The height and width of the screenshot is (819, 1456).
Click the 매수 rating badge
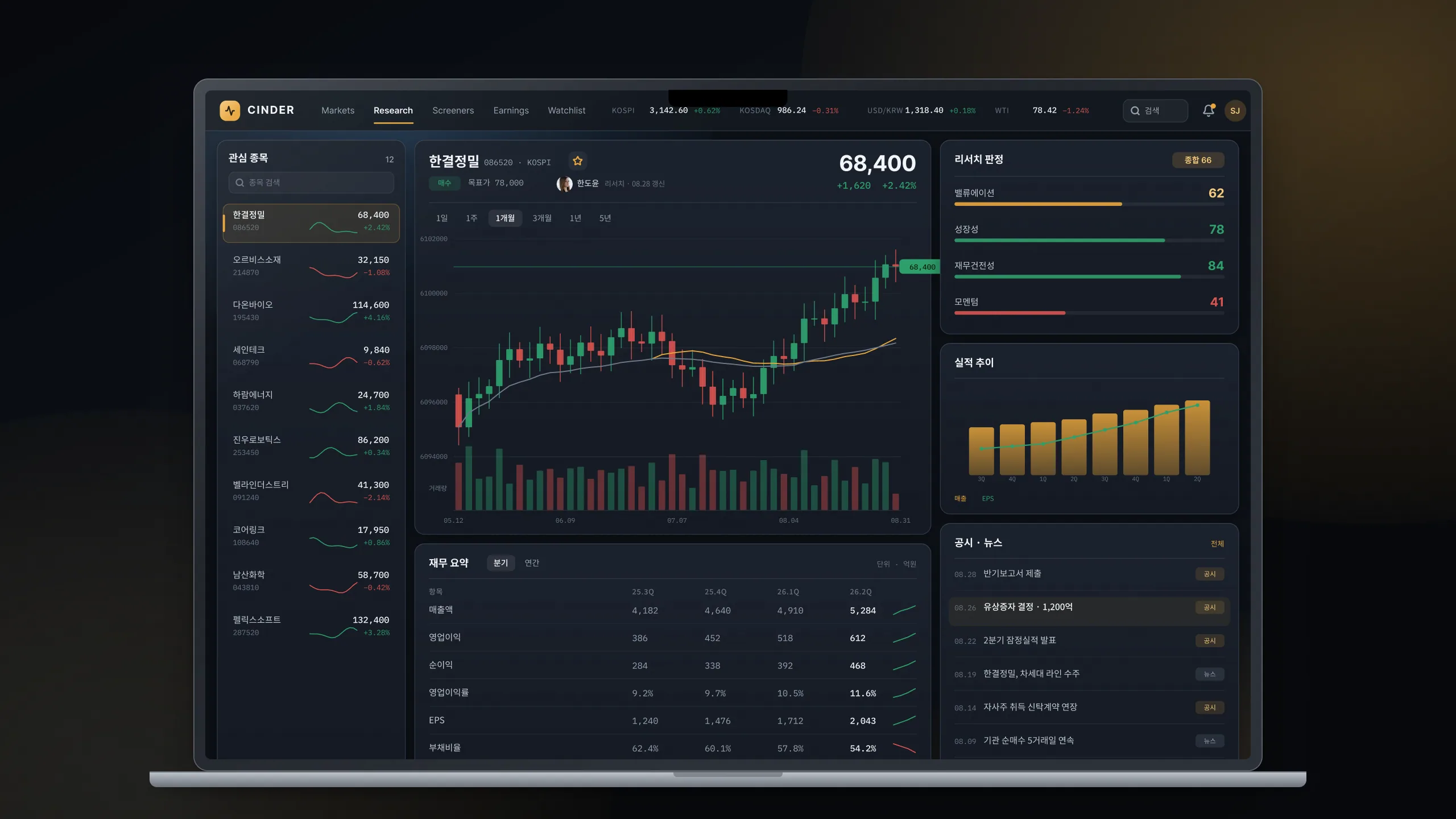(444, 183)
